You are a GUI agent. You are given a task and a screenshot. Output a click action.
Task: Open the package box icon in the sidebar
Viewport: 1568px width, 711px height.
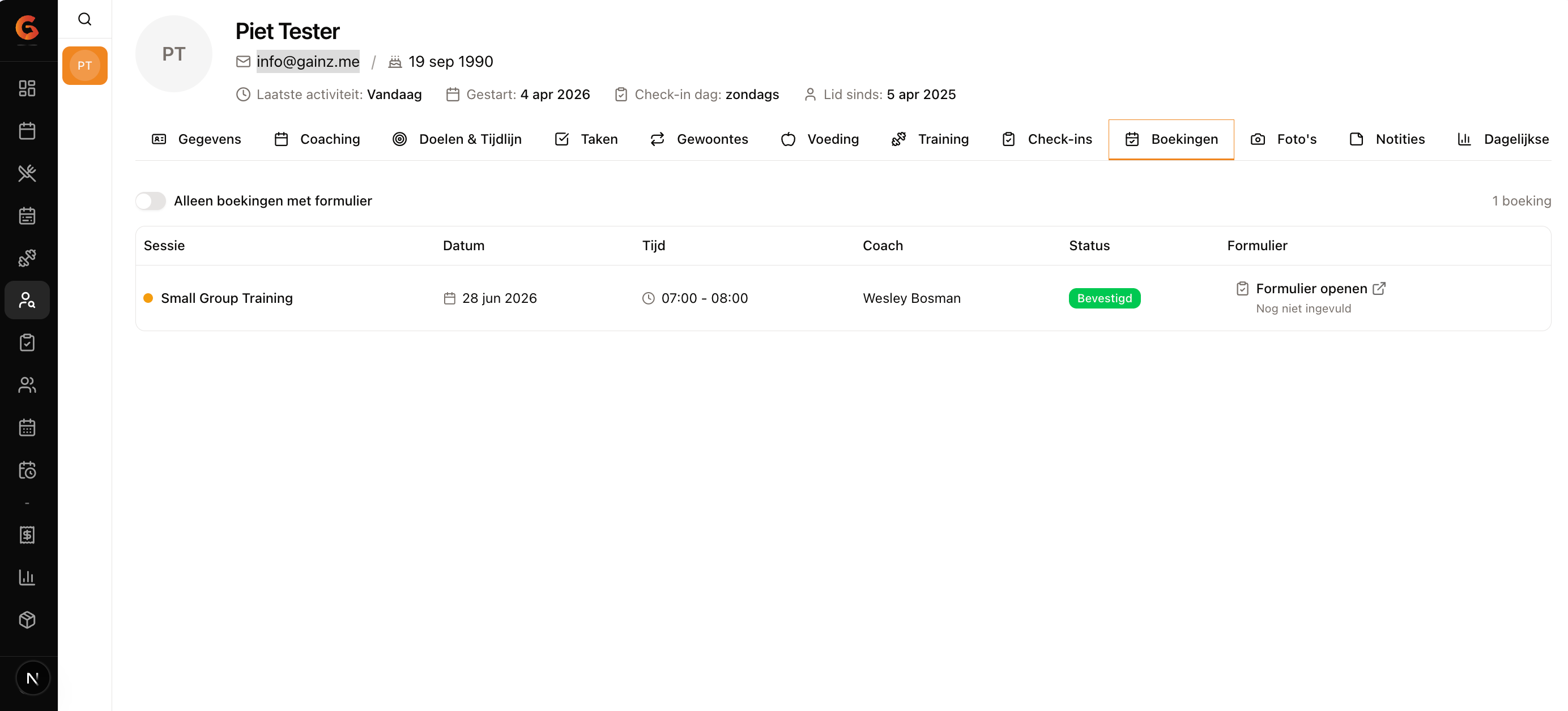27,620
